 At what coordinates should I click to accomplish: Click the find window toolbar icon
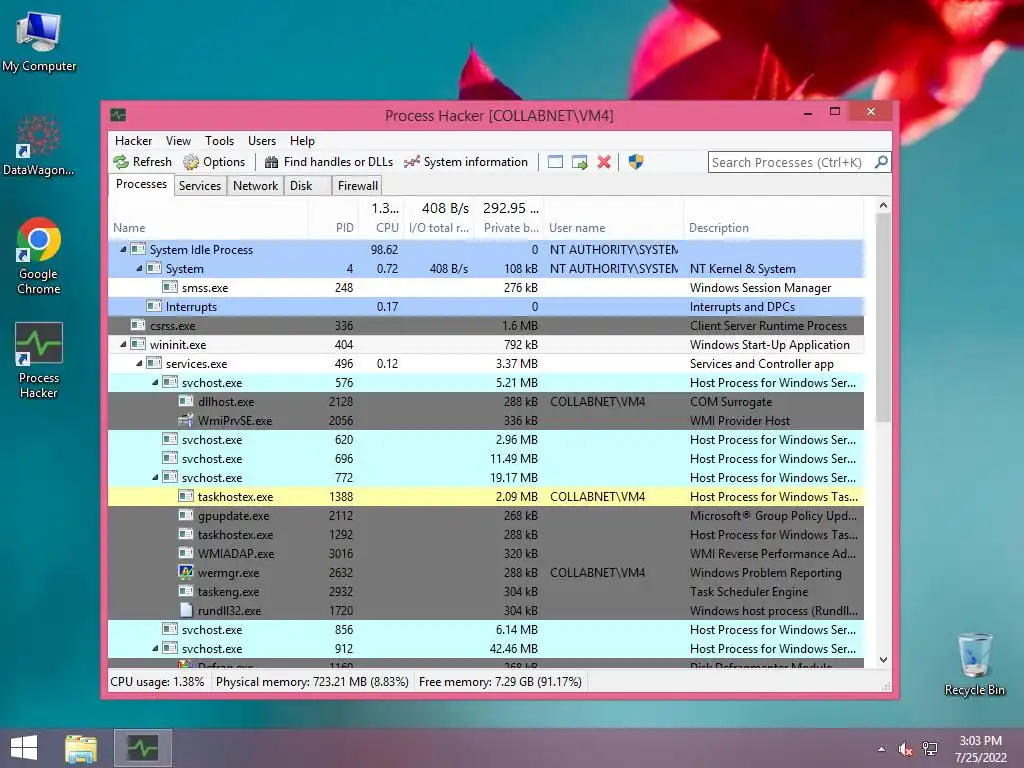[555, 162]
